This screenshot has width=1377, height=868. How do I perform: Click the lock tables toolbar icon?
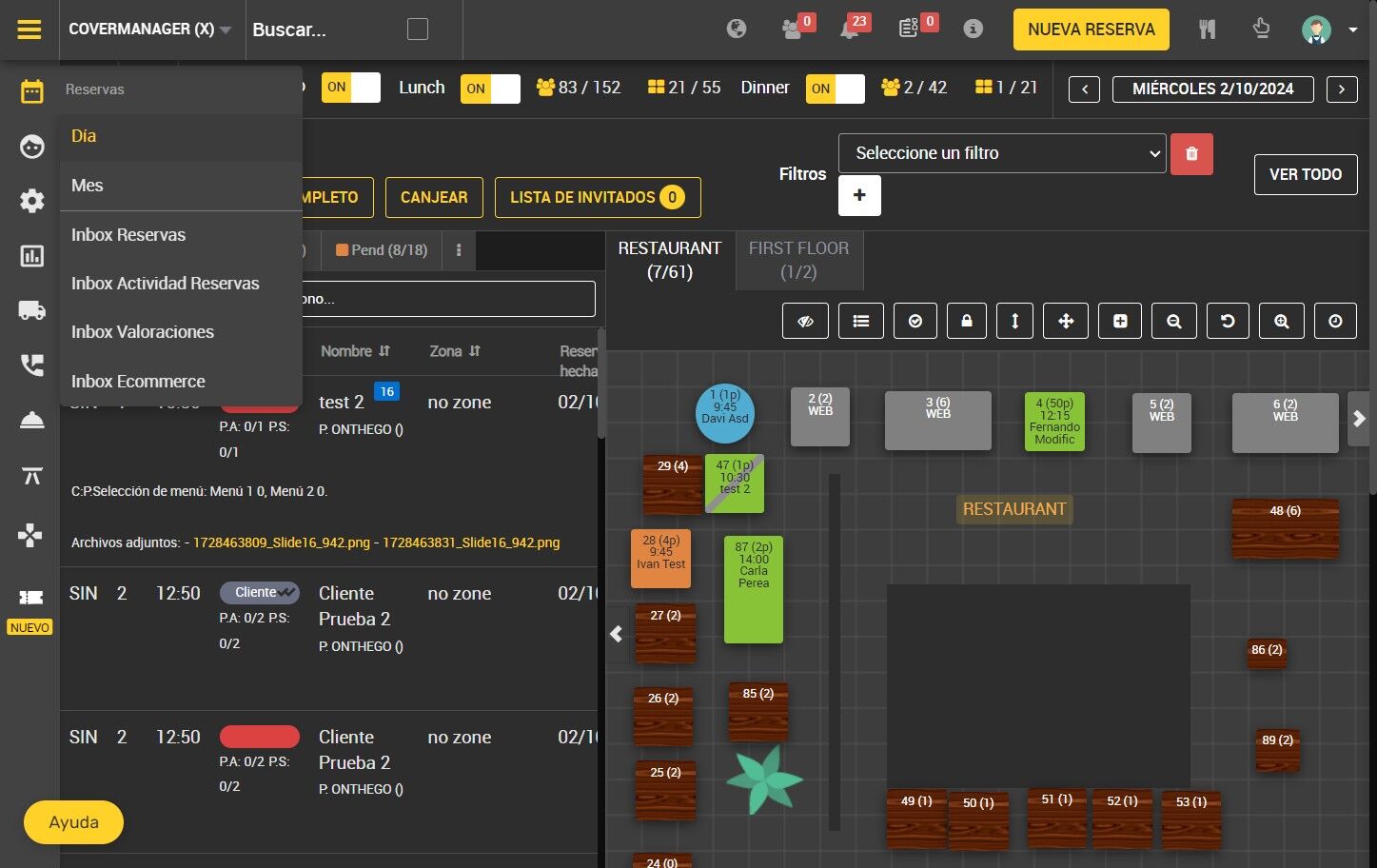(967, 322)
